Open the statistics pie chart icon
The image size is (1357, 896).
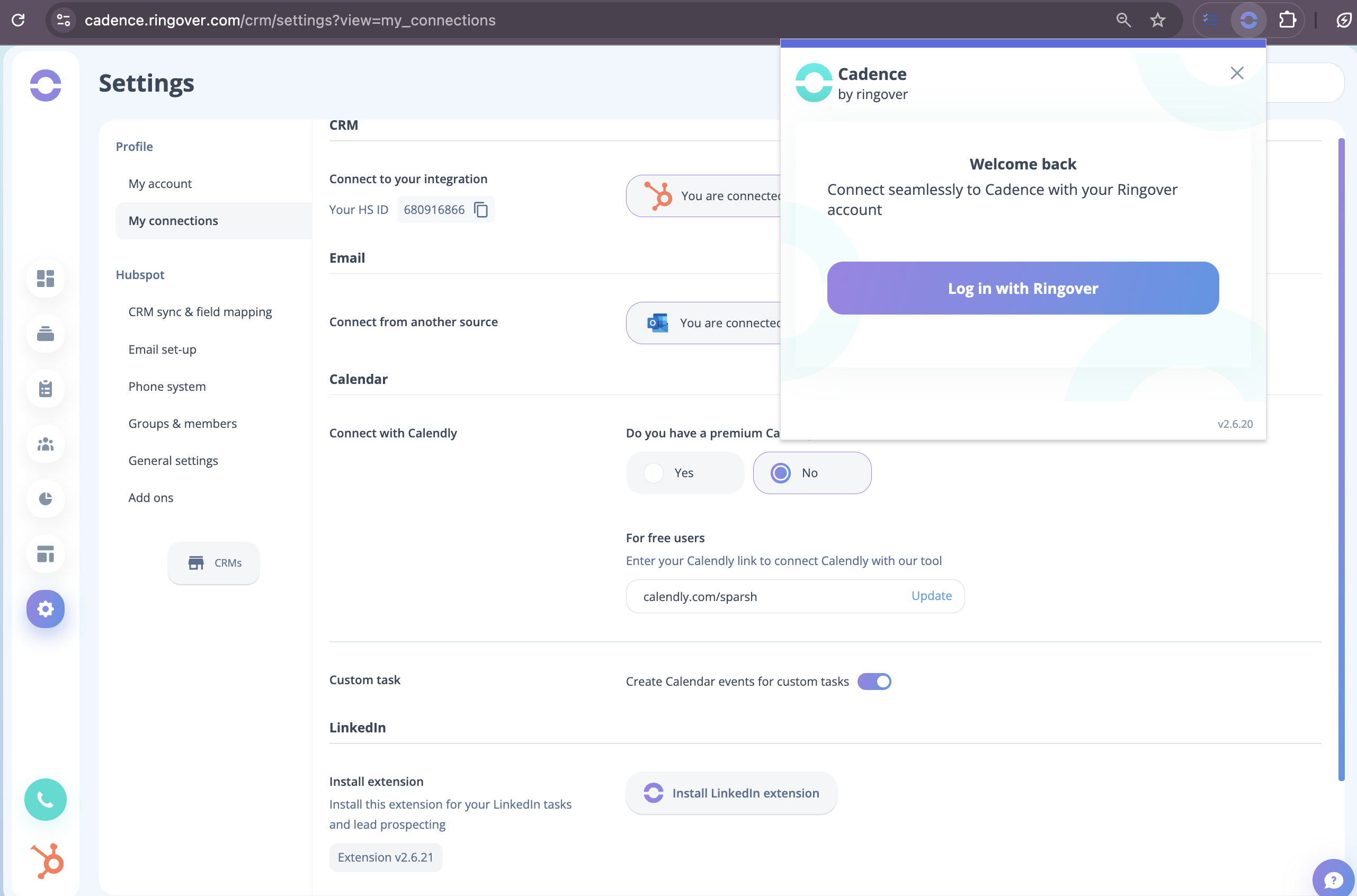click(x=45, y=499)
